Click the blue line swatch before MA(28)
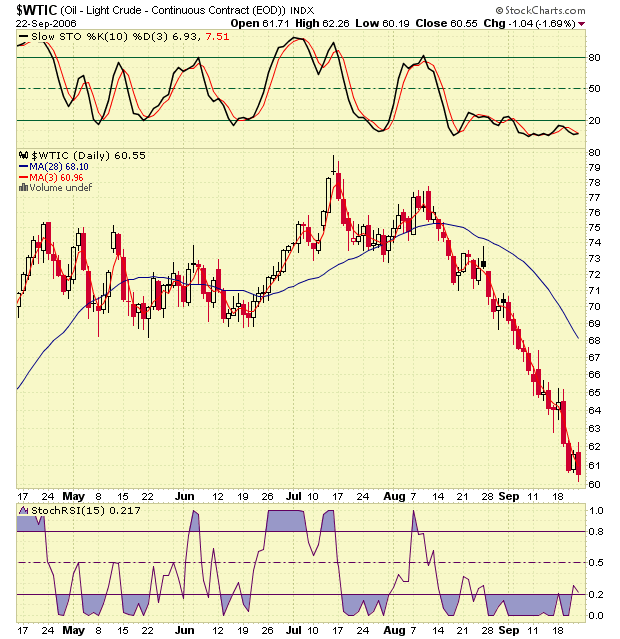The width and height of the screenshot is (620, 639). click(24, 166)
